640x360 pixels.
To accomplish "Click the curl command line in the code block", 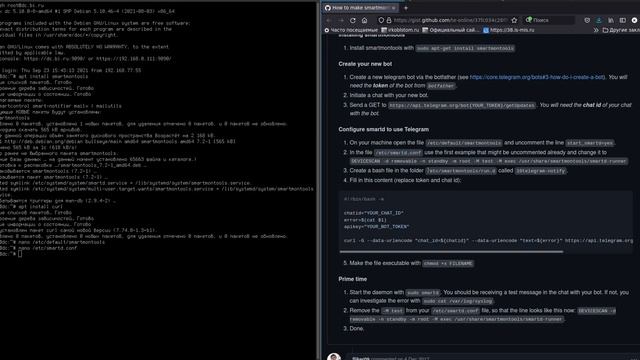I will [x=489, y=241].
